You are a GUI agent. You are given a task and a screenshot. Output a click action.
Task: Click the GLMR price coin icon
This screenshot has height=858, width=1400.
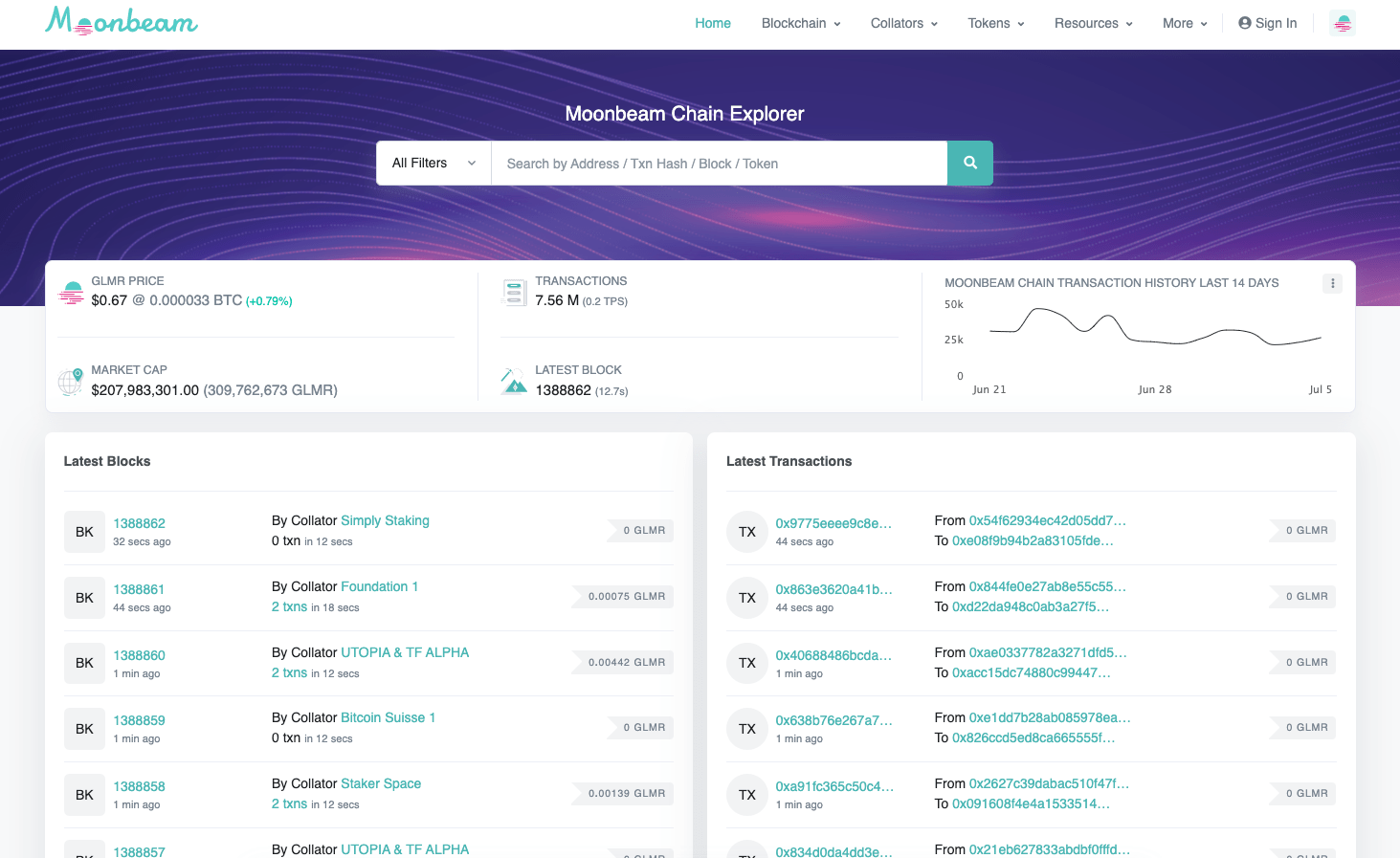click(x=71, y=293)
